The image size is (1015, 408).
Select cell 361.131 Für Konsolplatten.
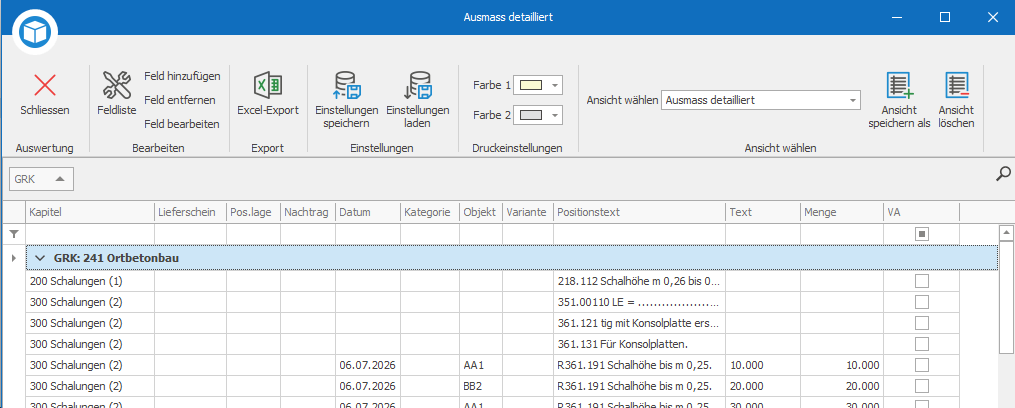tap(639, 343)
